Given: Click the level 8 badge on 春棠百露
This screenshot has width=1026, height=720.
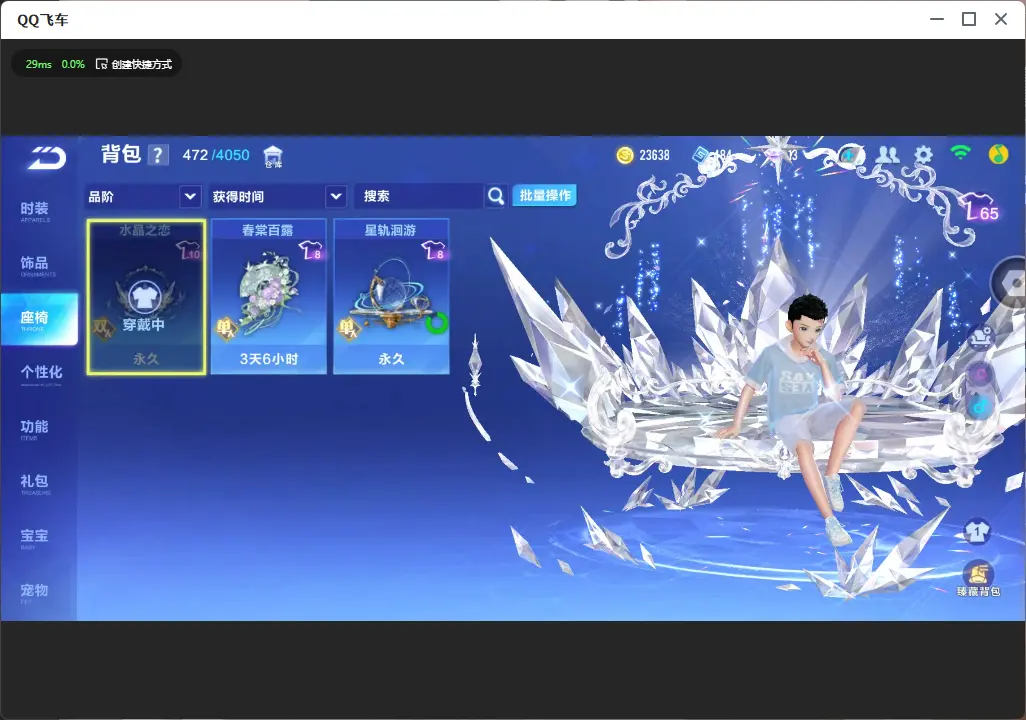Looking at the screenshot, I should [310, 250].
